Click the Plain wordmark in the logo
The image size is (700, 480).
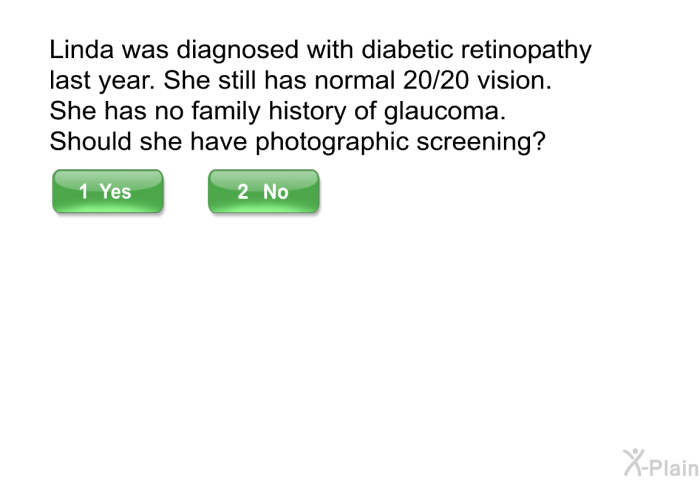(673, 467)
